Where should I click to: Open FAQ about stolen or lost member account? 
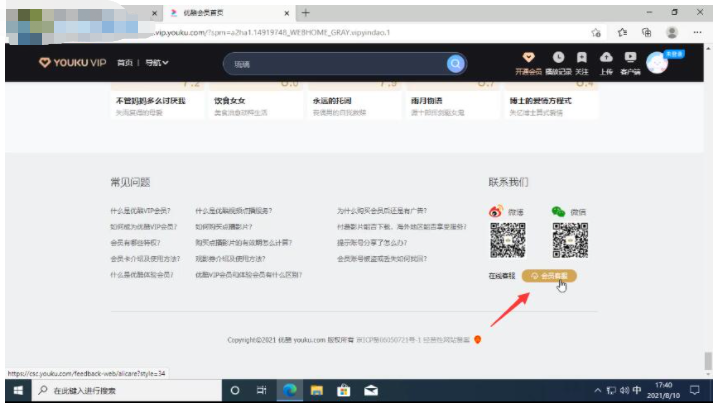[x=382, y=259]
